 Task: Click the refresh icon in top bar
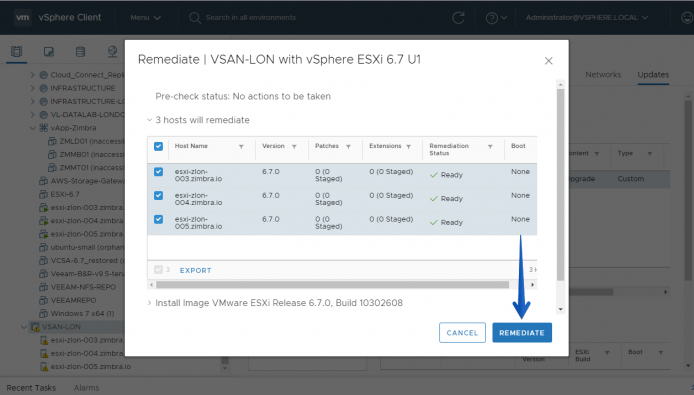pyautogui.click(x=458, y=18)
